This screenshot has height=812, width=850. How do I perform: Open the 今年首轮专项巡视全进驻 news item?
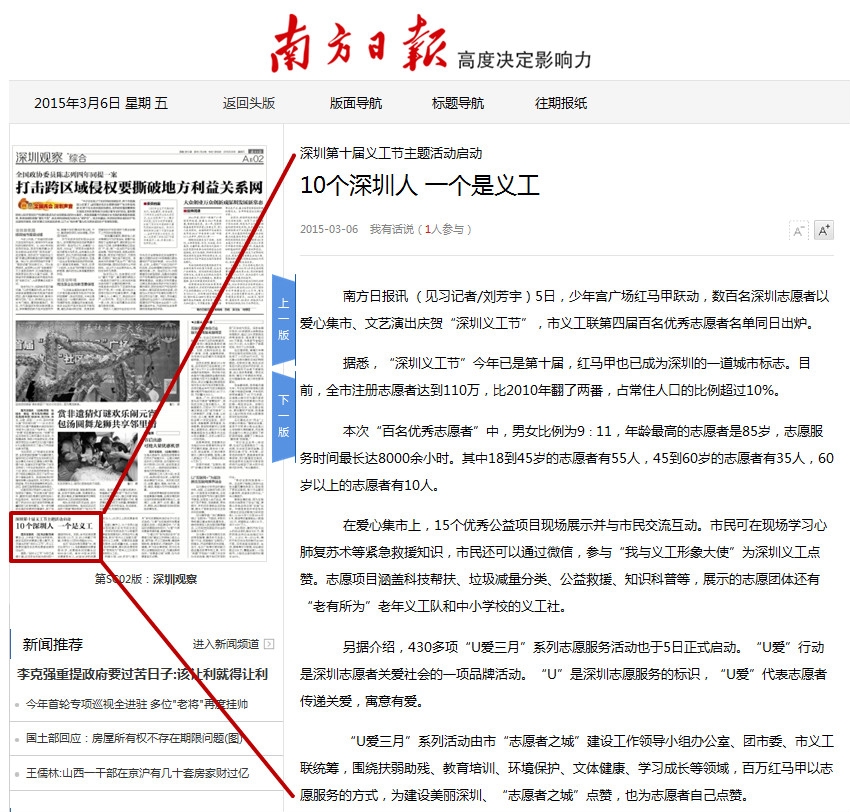137,705
